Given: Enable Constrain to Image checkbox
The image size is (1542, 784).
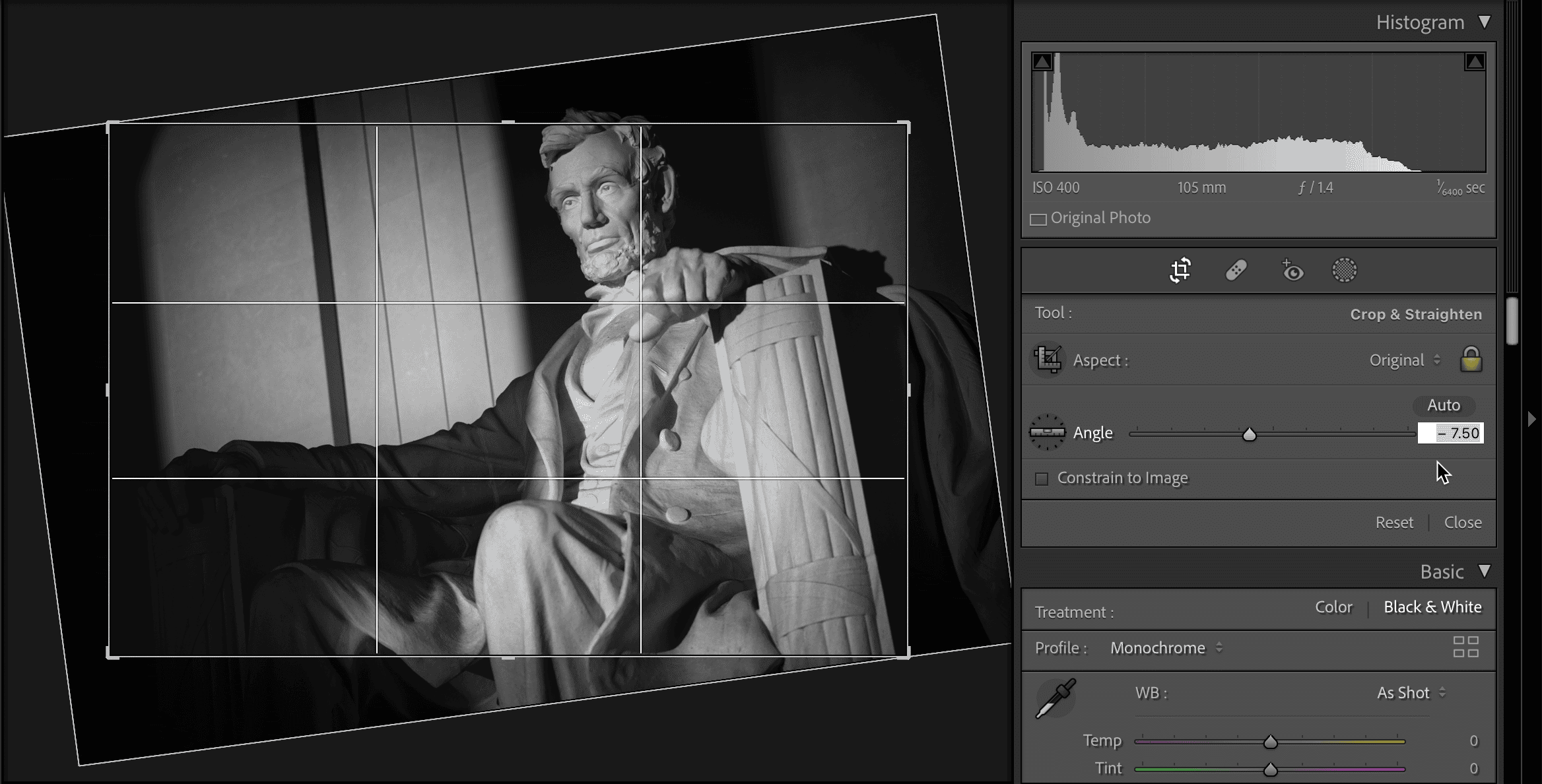Looking at the screenshot, I should click(x=1042, y=478).
